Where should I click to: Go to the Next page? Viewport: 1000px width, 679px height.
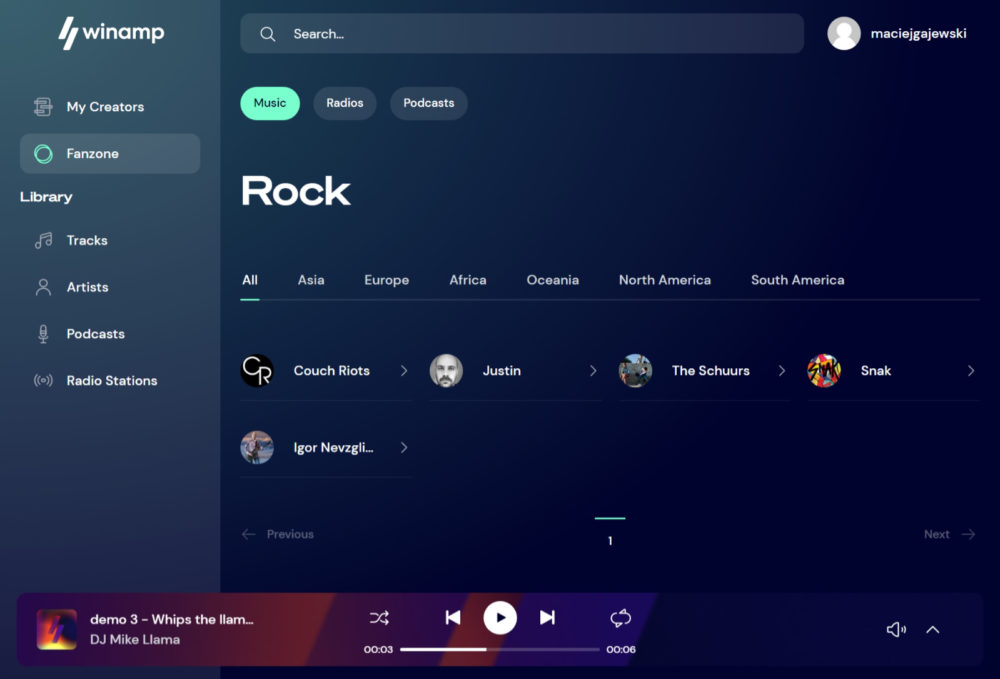pyautogui.click(x=950, y=534)
